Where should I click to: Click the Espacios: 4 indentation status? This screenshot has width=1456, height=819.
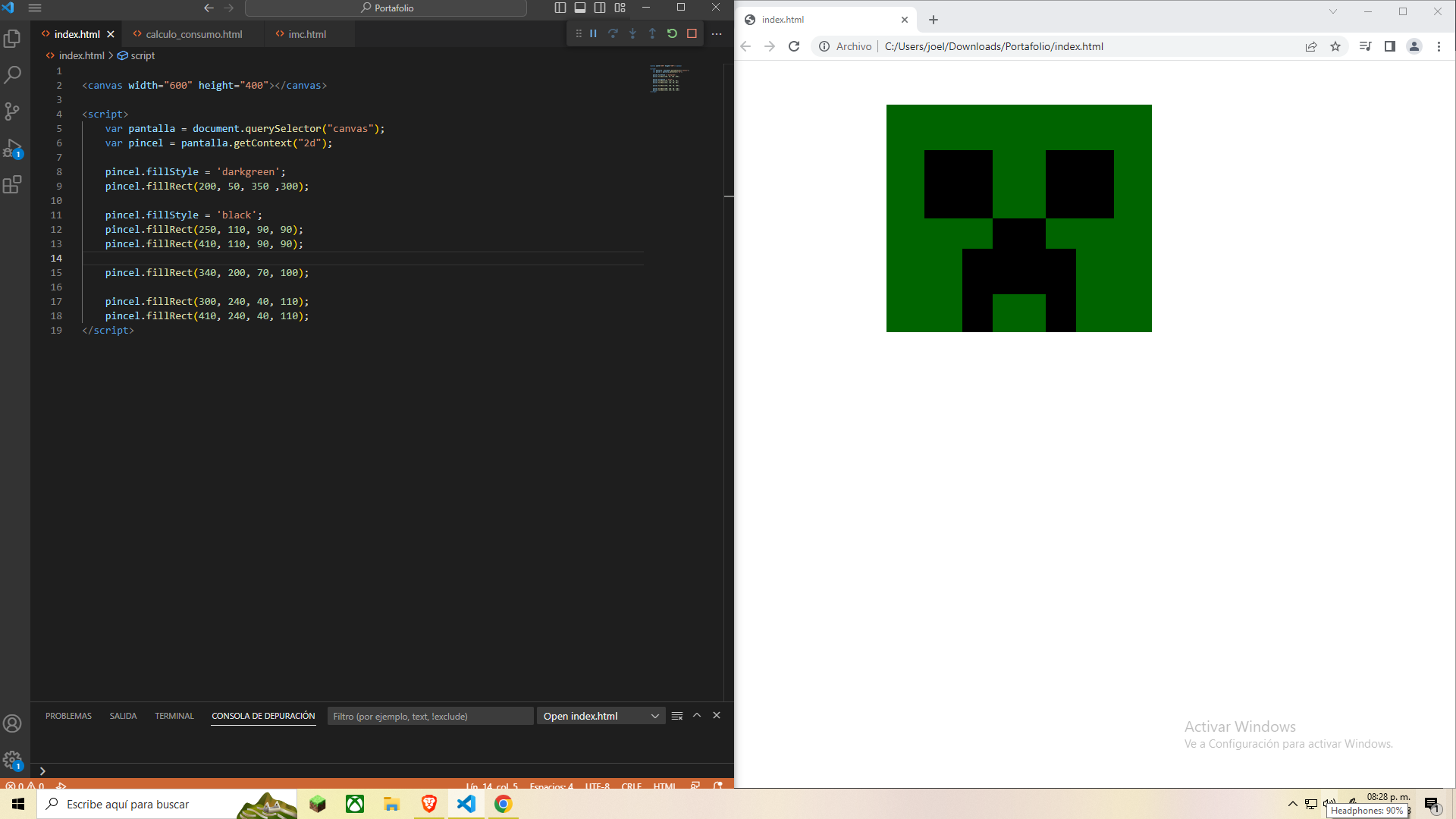pos(551,786)
